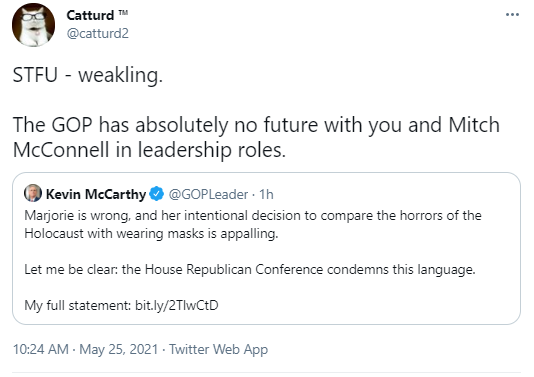Viewport: 534px width, 377px height.
Task: Open the bit.ly/2TlwCtD statement link
Action: 177,305
